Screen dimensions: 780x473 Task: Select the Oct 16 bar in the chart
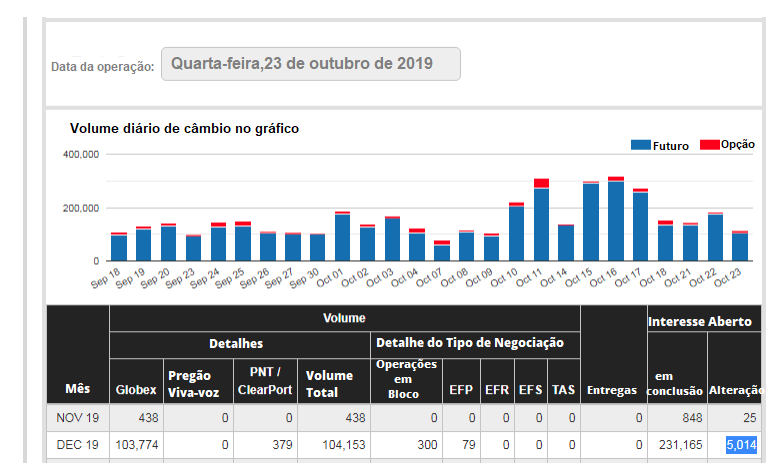point(616,218)
